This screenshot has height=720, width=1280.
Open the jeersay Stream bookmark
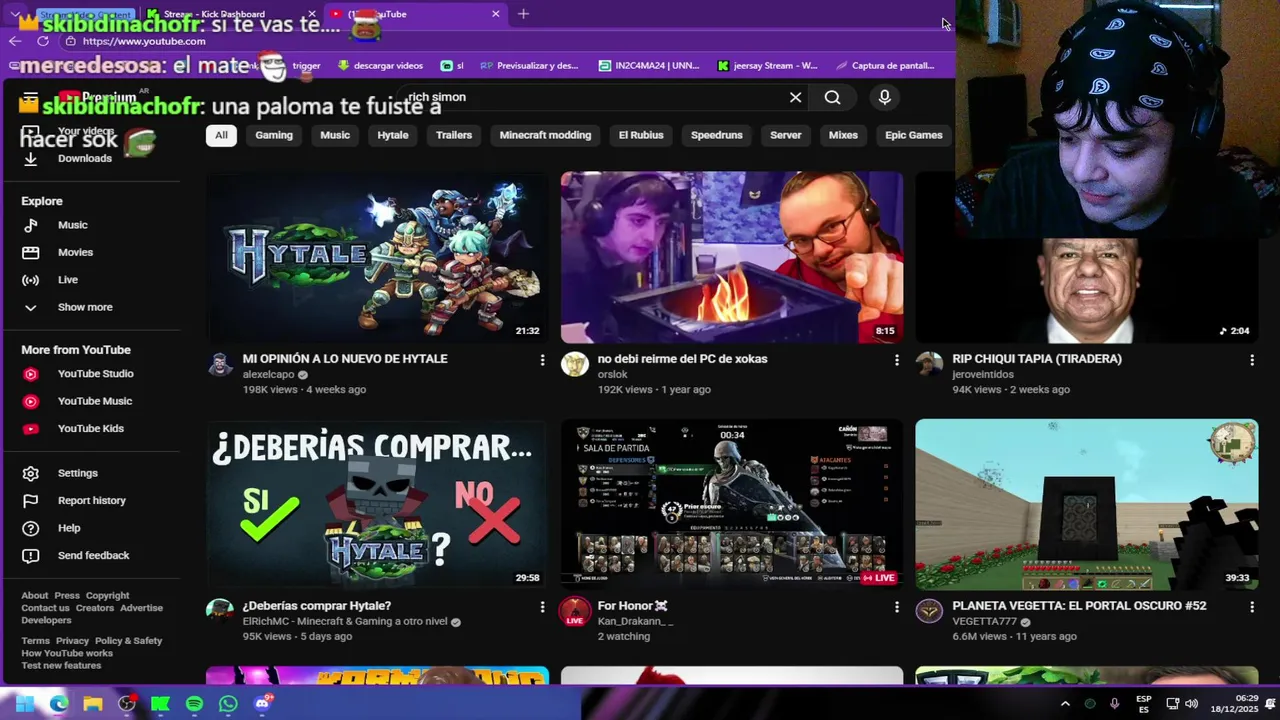(768, 65)
